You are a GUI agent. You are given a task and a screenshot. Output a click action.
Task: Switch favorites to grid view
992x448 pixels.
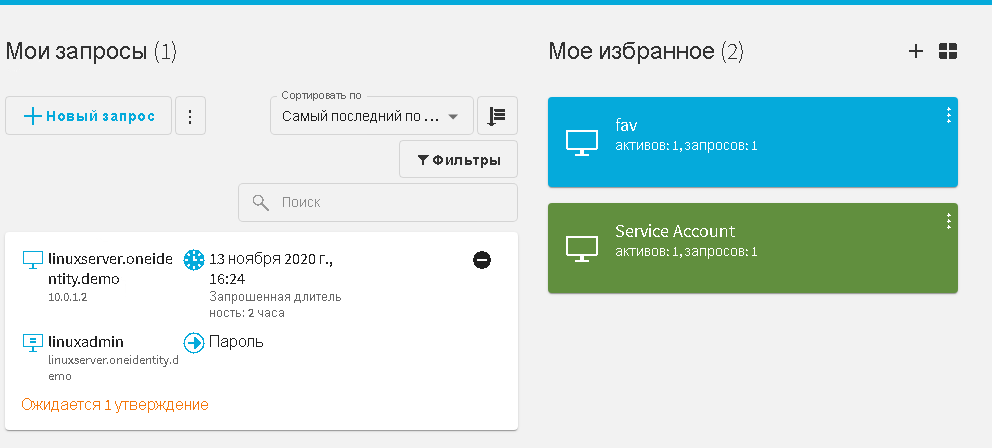[x=948, y=51]
